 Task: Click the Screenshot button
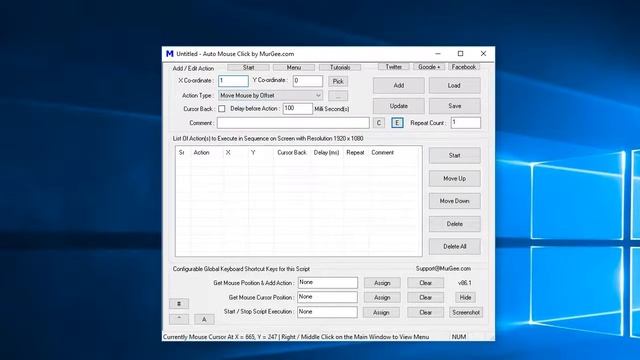click(x=466, y=313)
